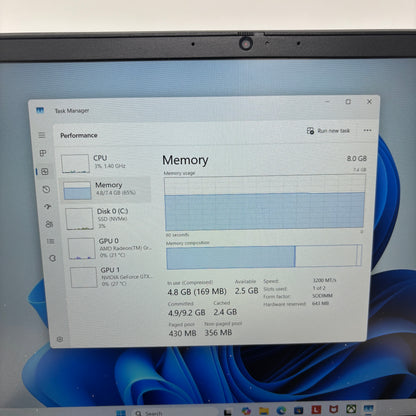Open the Xbox app from the taskbar

pos(351,409)
